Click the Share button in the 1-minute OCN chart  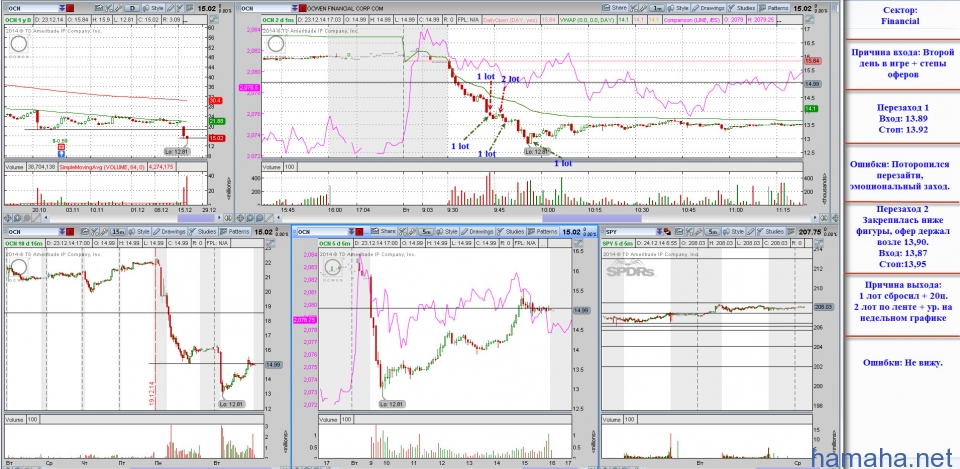point(615,8)
